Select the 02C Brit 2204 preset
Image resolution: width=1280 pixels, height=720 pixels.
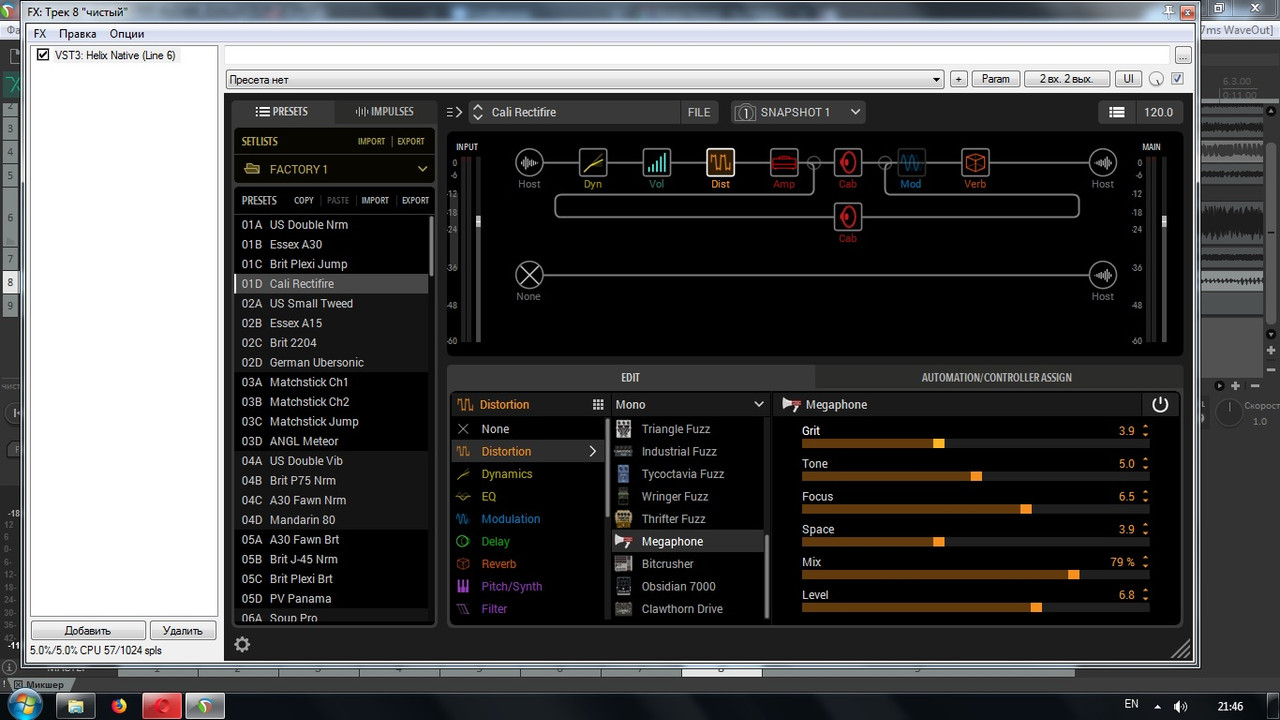(x=332, y=343)
